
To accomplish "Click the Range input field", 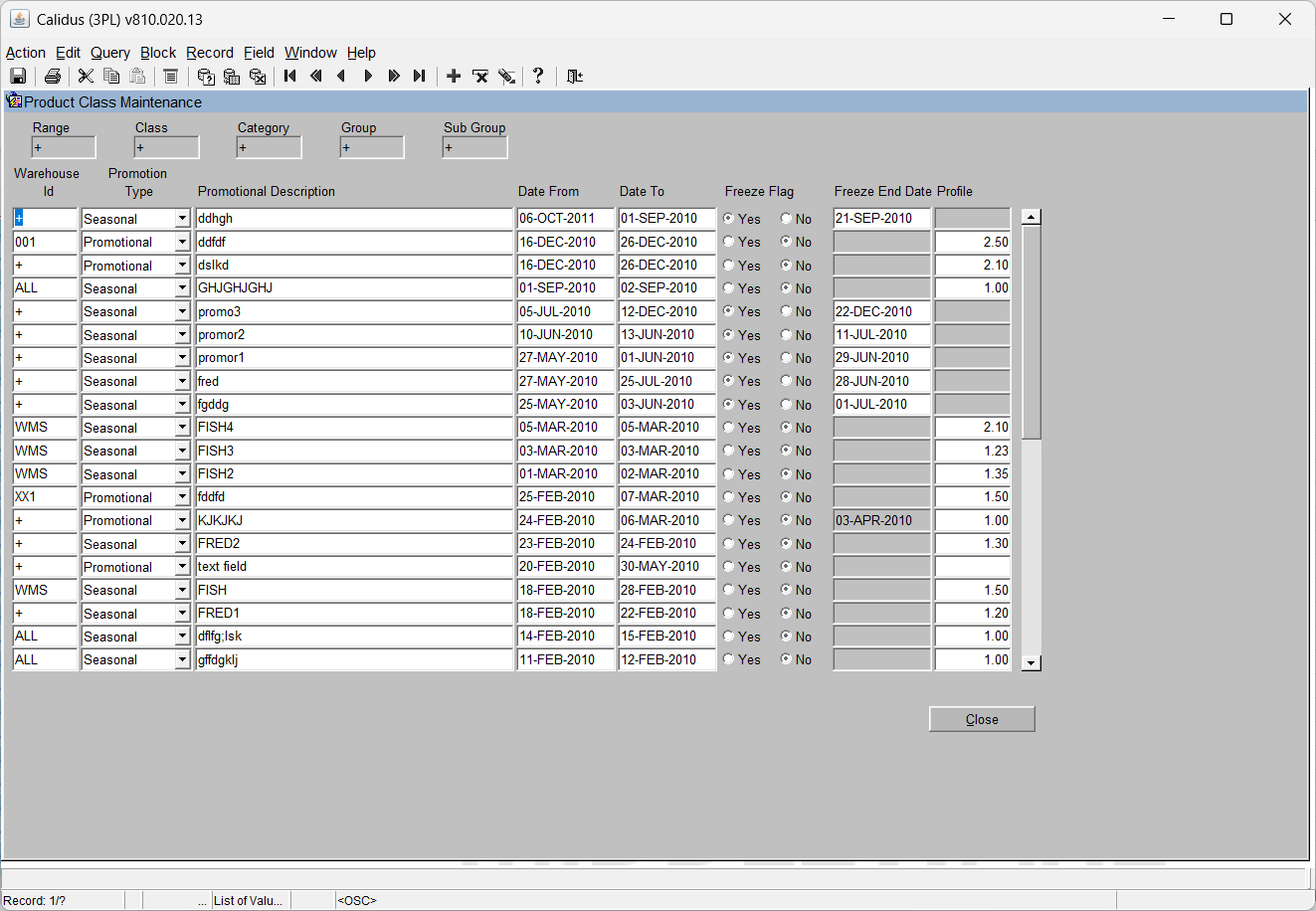I will click(64, 147).
